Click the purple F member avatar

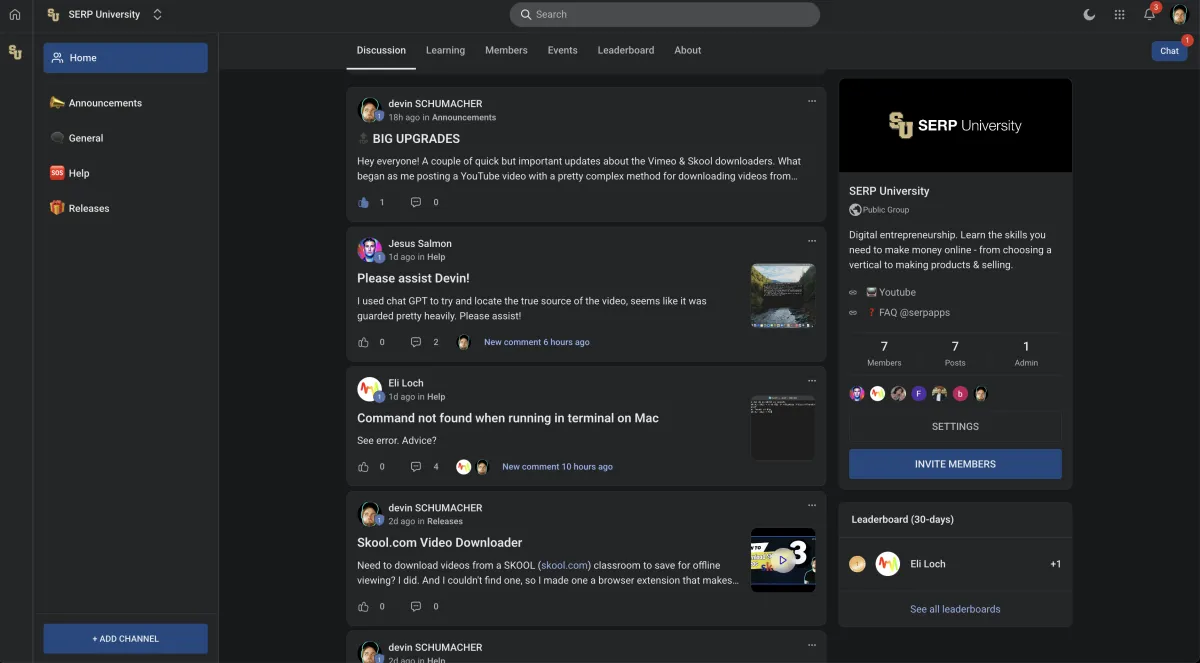coord(918,394)
